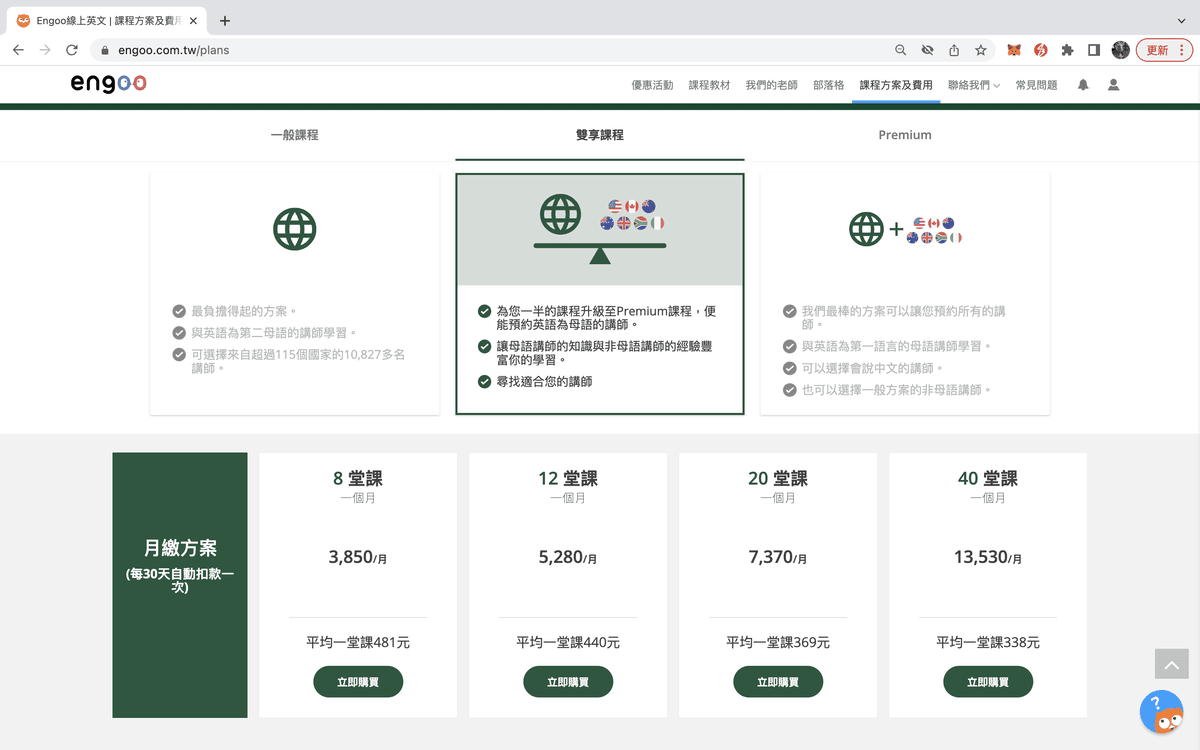
Task: Open 我們的老師 in the navigation
Action: tap(771, 85)
